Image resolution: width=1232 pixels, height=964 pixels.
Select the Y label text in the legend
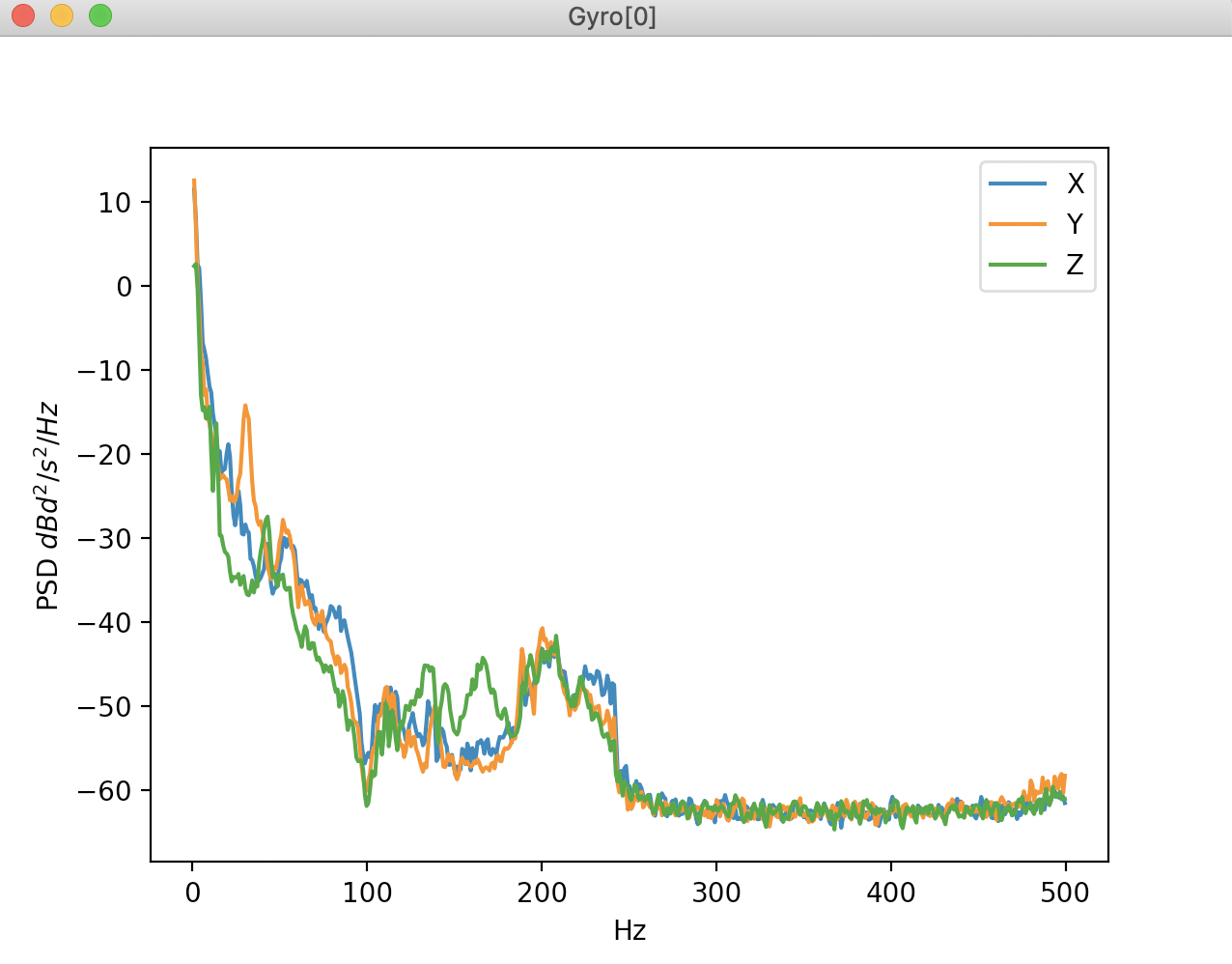1075,224
